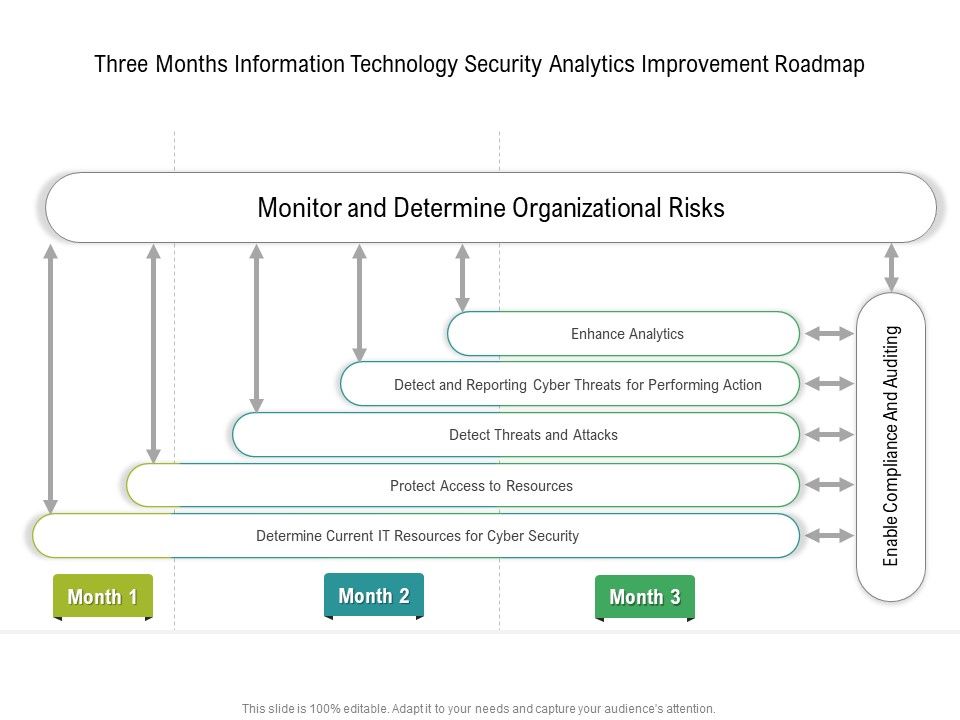Click the Detect Threats and Attacks bar
Screen dimensions: 960x720
tap(516, 435)
